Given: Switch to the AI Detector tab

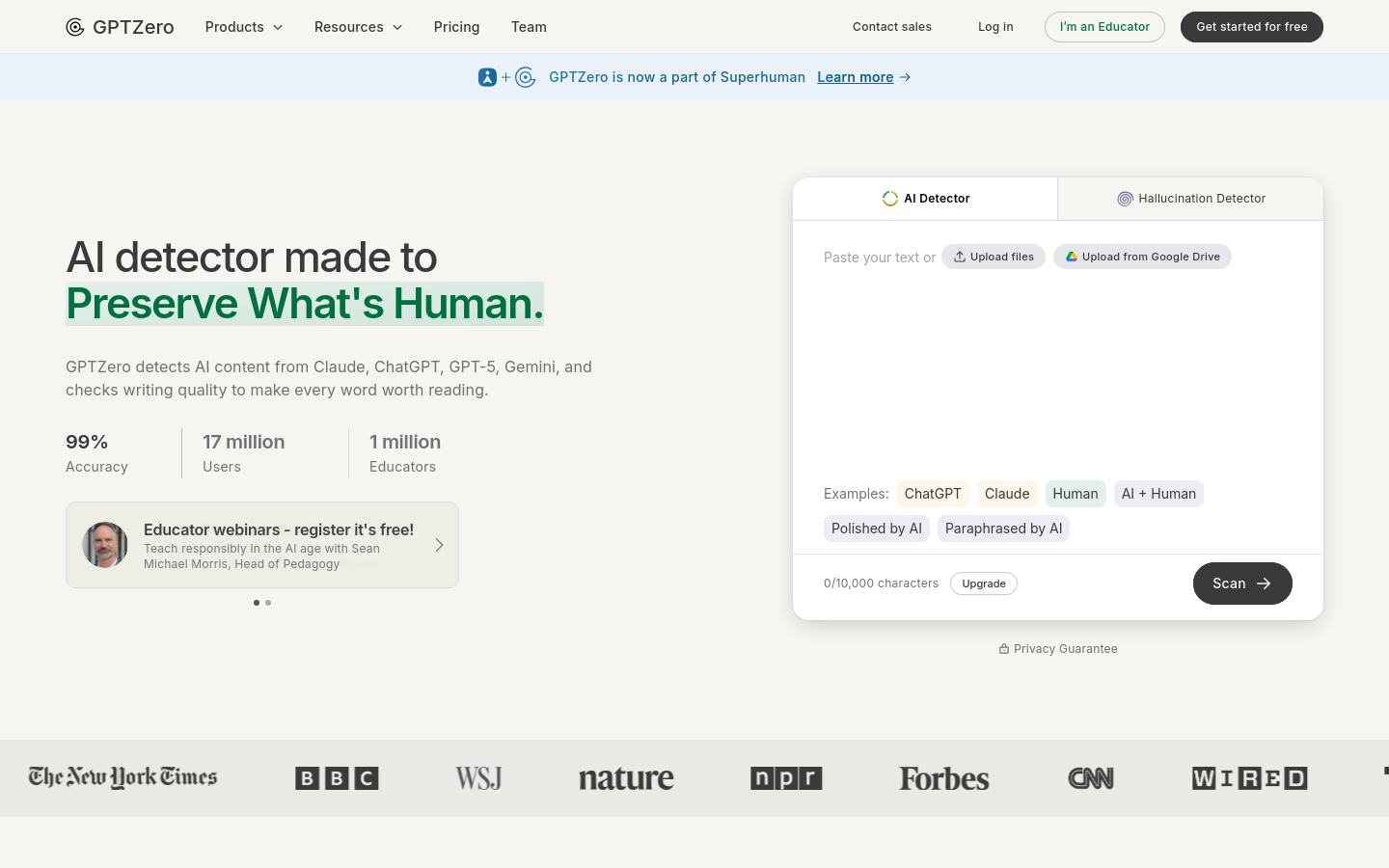Looking at the screenshot, I should click(925, 199).
